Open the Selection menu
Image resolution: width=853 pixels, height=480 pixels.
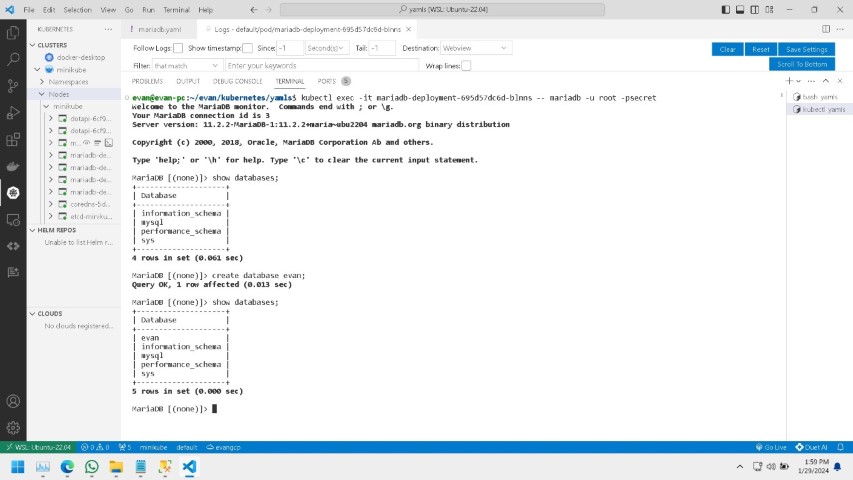(x=77, y=10)
